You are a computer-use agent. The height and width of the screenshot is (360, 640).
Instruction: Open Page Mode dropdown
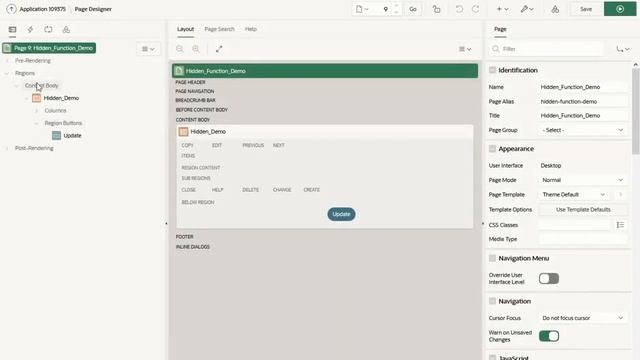coord(583,180)
